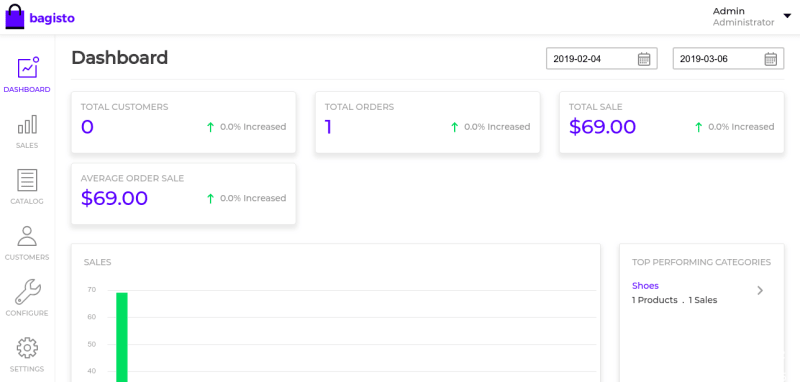Open calendar picker for 2019-03-06 date

point(770,59)
